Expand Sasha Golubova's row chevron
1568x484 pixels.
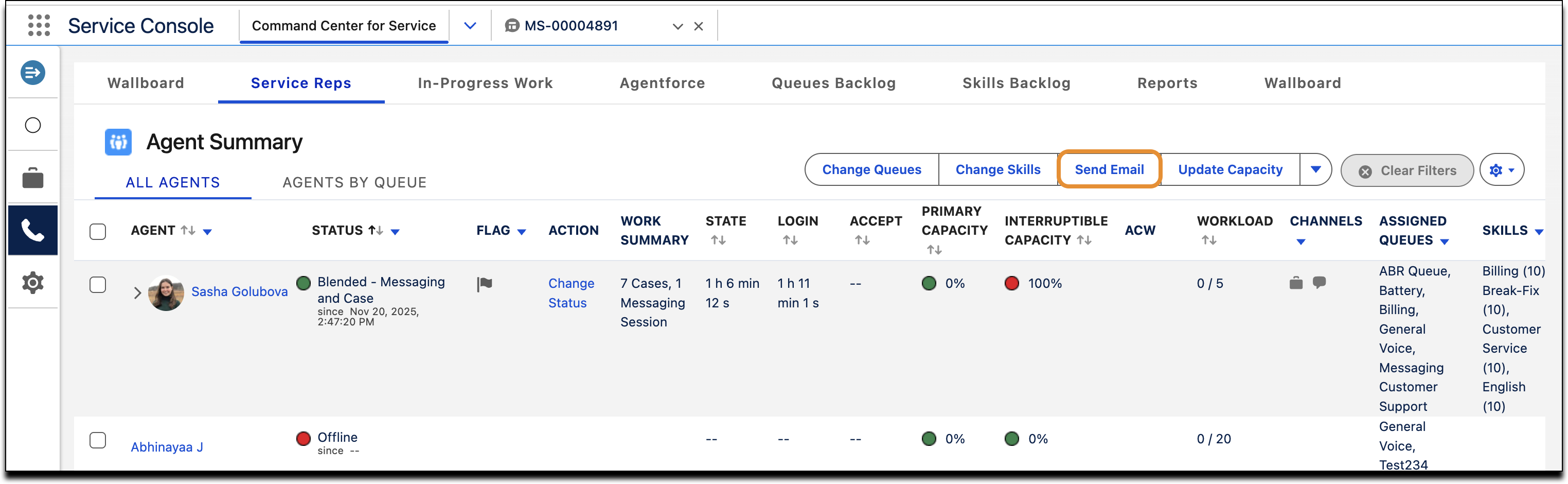[x=137, y=293]
